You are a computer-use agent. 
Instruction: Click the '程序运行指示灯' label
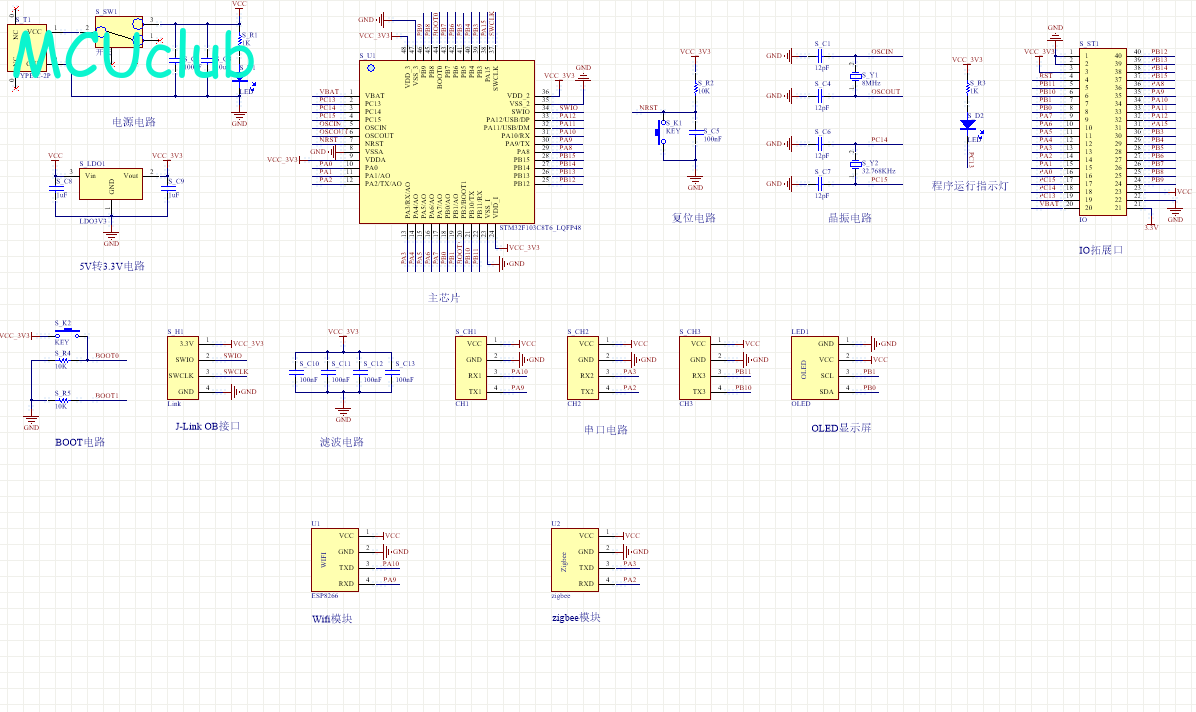970,185
